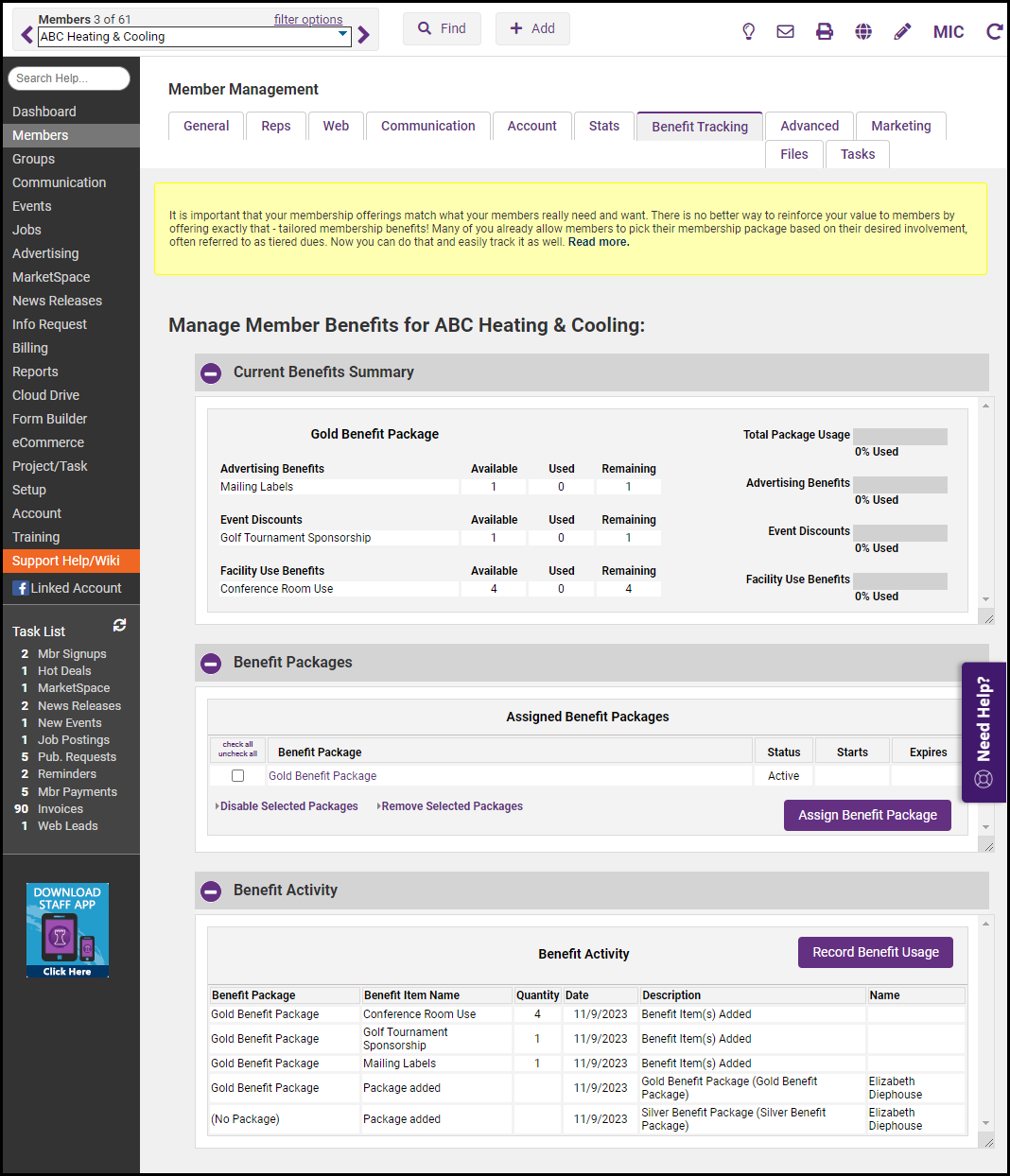The width and height of the screenshot is (1010, 1176).
Task: Click 'uncheck all' packages toggle
Action: point(238,754)
